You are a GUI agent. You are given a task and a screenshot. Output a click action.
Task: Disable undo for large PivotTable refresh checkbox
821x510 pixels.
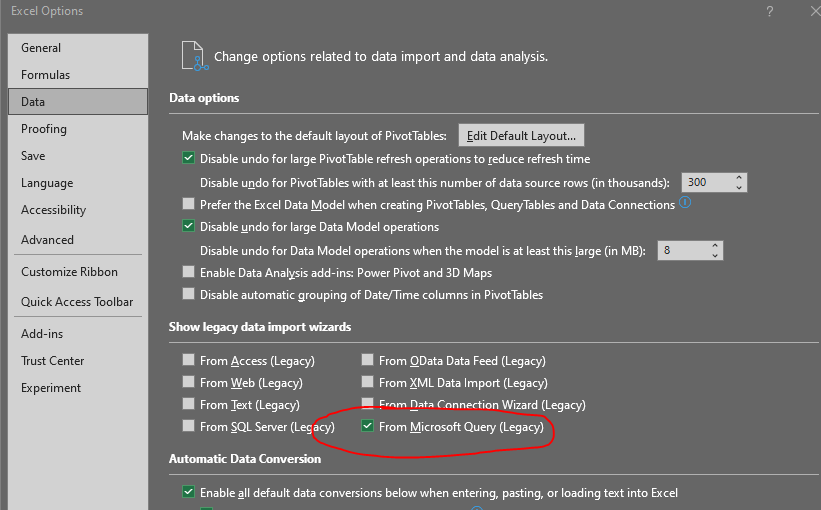pyautogui.click(x=188, y=158)
